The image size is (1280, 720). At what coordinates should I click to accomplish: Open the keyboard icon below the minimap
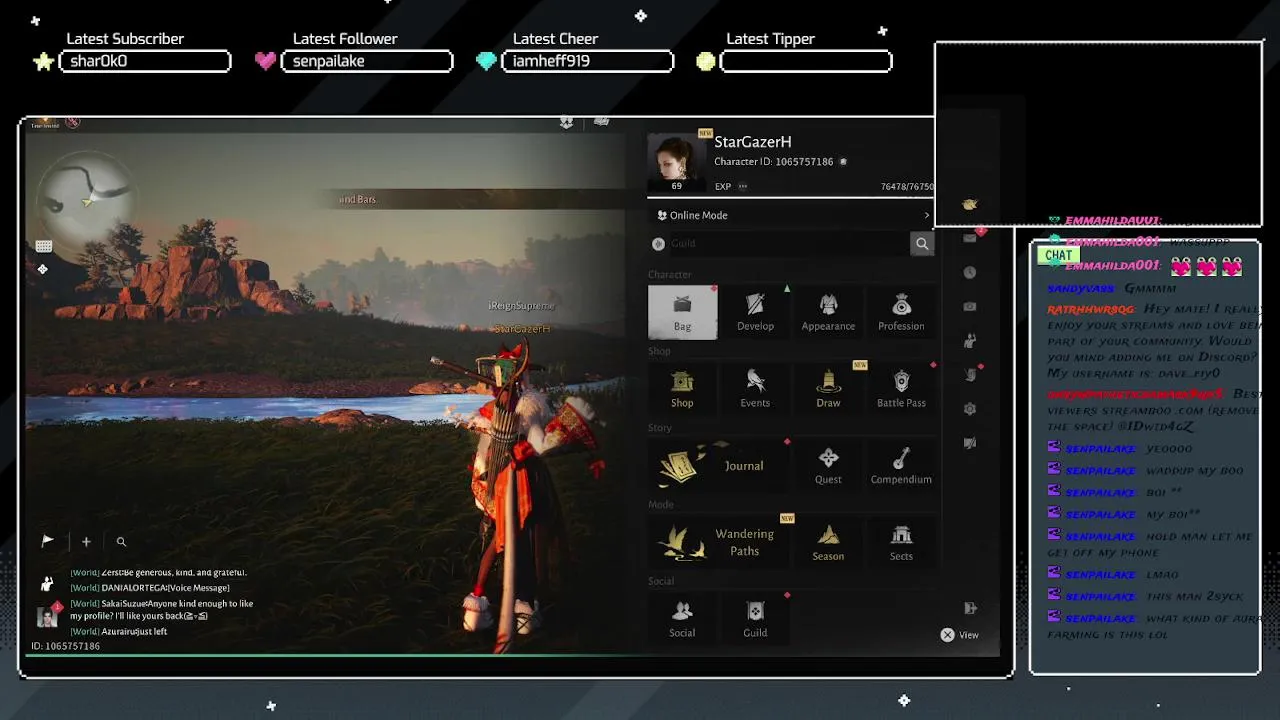coord(43,246)
